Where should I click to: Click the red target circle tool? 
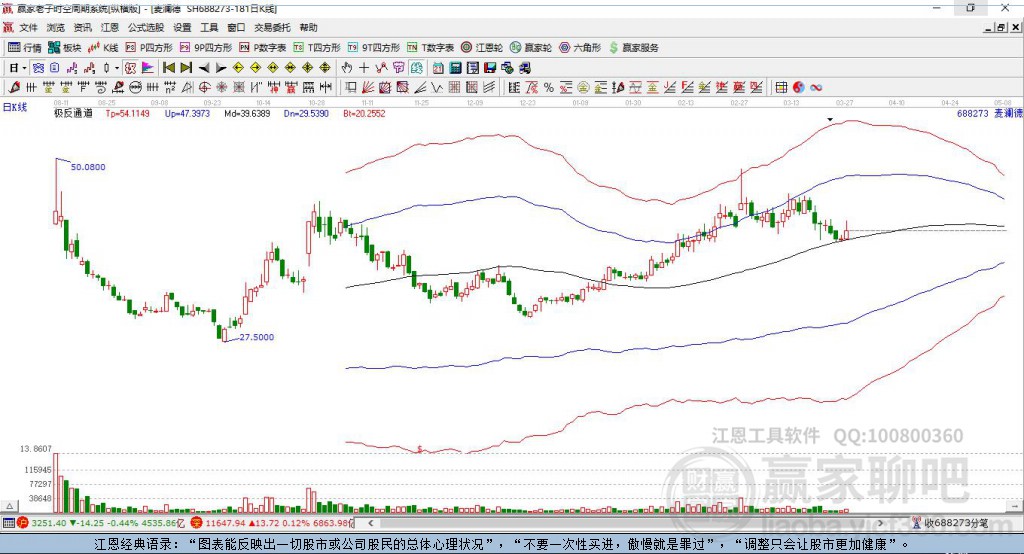(x=204, y=88)
